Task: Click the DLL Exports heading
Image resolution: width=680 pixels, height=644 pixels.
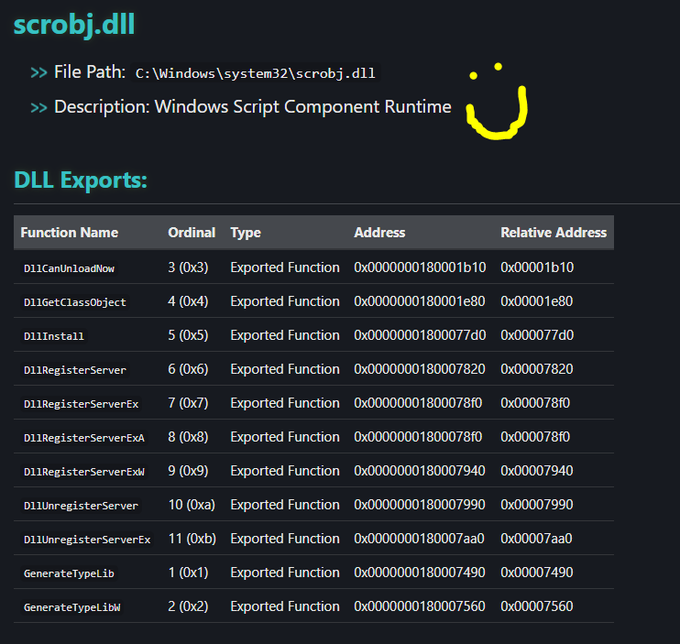Action: 81,180
